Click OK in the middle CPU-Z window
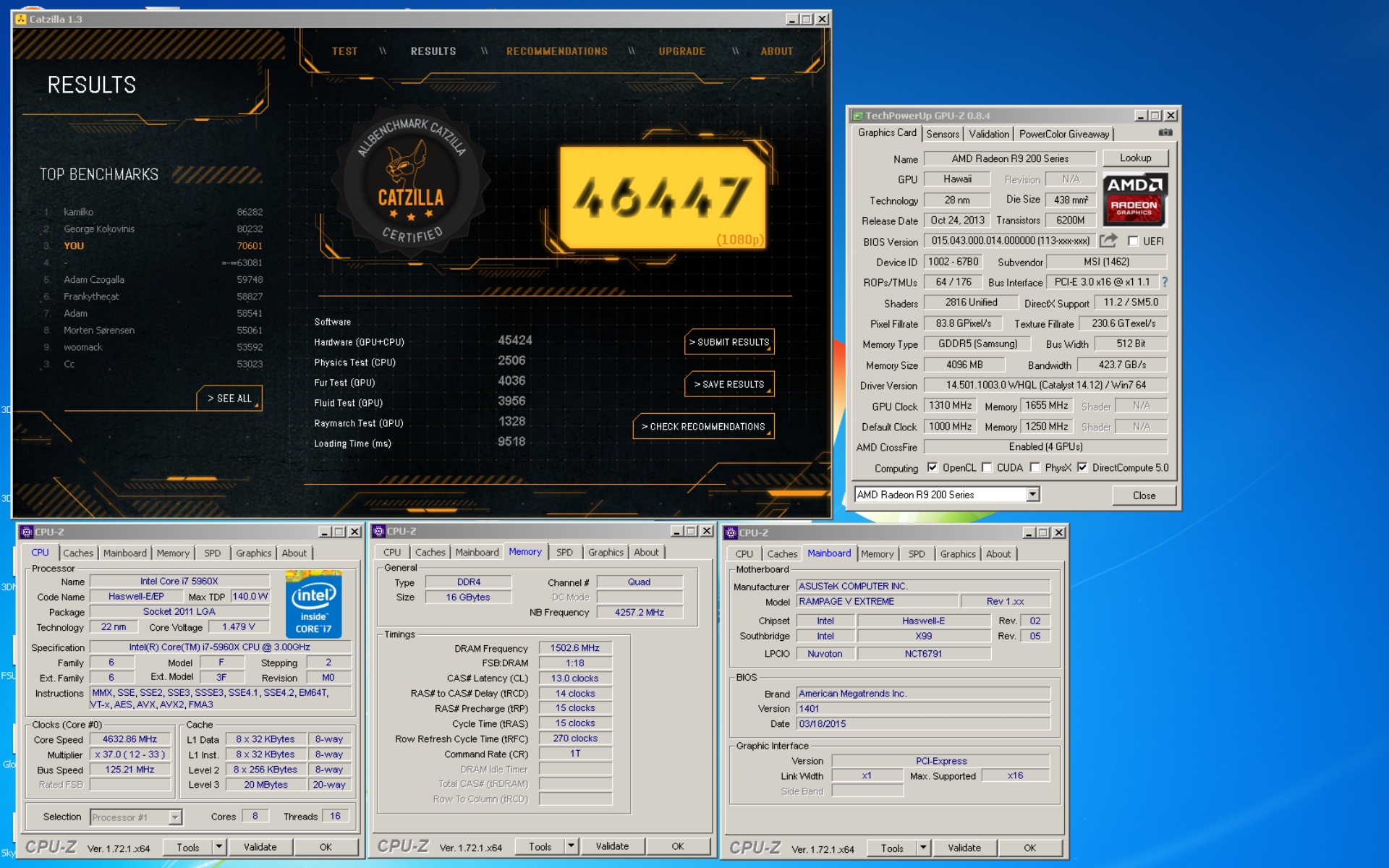 click(x=677, y=846)
